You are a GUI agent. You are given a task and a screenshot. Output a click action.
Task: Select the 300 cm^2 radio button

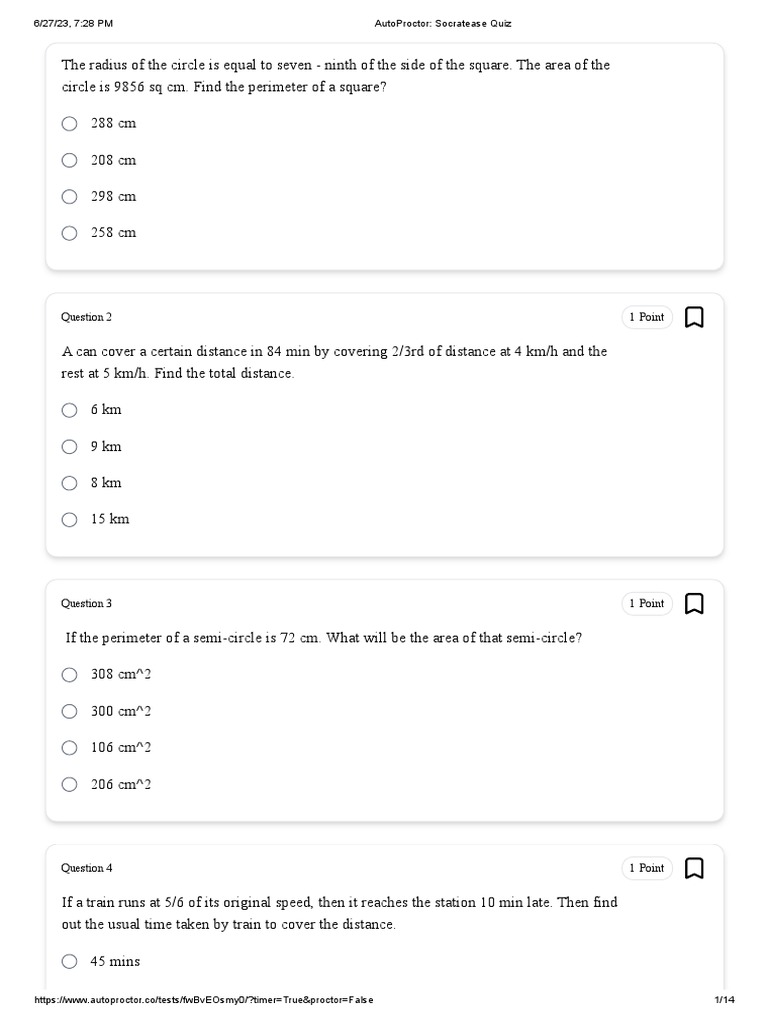coord(69,712)
